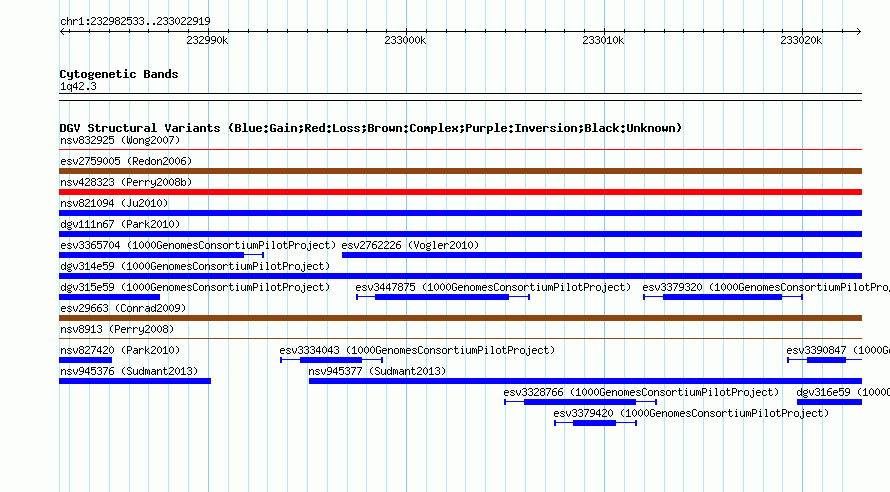Click the long nsv945377 blue bar
This screenshot has height=492, width=890.
click(x=585, y=381)
